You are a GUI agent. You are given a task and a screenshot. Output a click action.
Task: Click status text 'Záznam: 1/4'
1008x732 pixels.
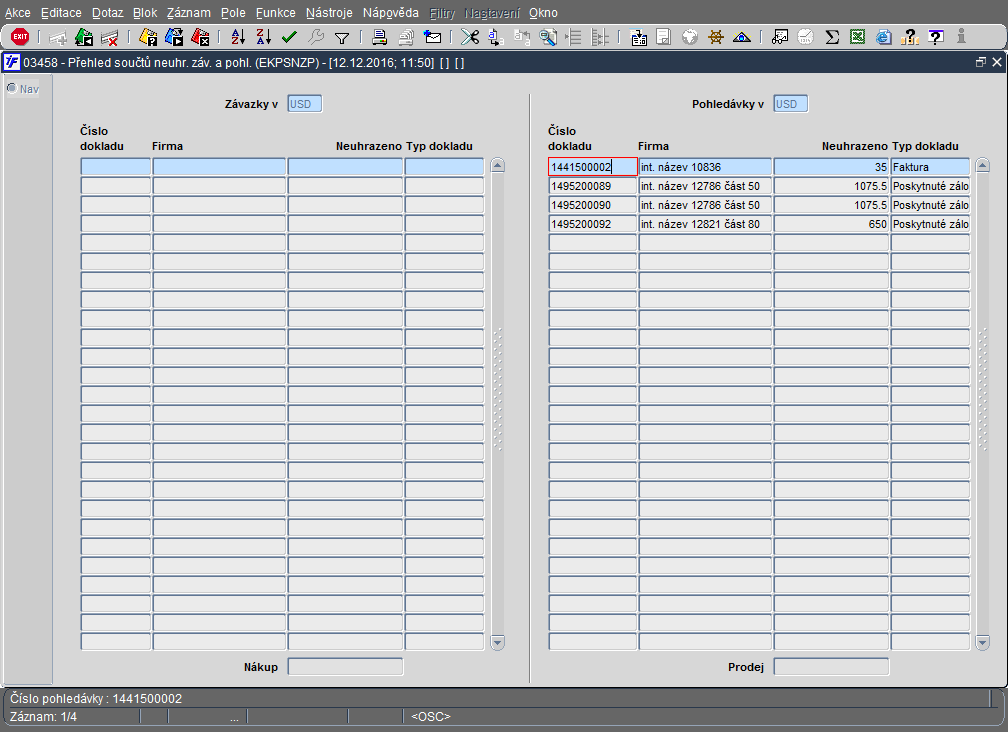44,717
